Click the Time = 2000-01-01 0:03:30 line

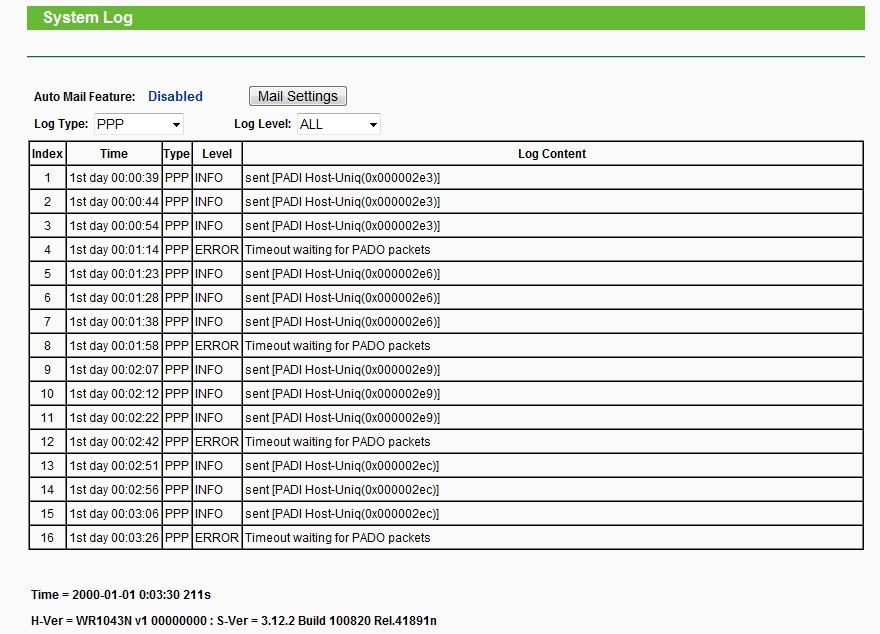click(x=121, y=595)
